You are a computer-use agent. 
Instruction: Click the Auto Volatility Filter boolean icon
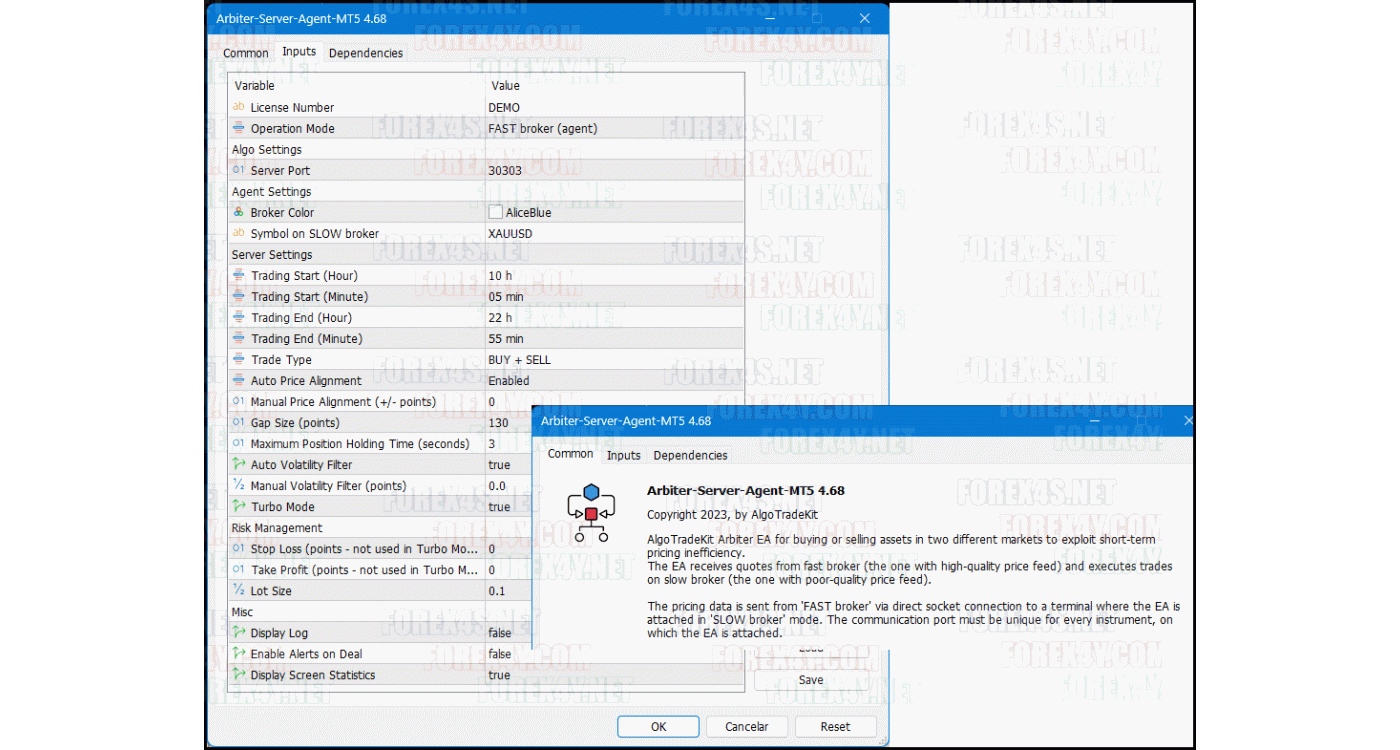point(238,465)
